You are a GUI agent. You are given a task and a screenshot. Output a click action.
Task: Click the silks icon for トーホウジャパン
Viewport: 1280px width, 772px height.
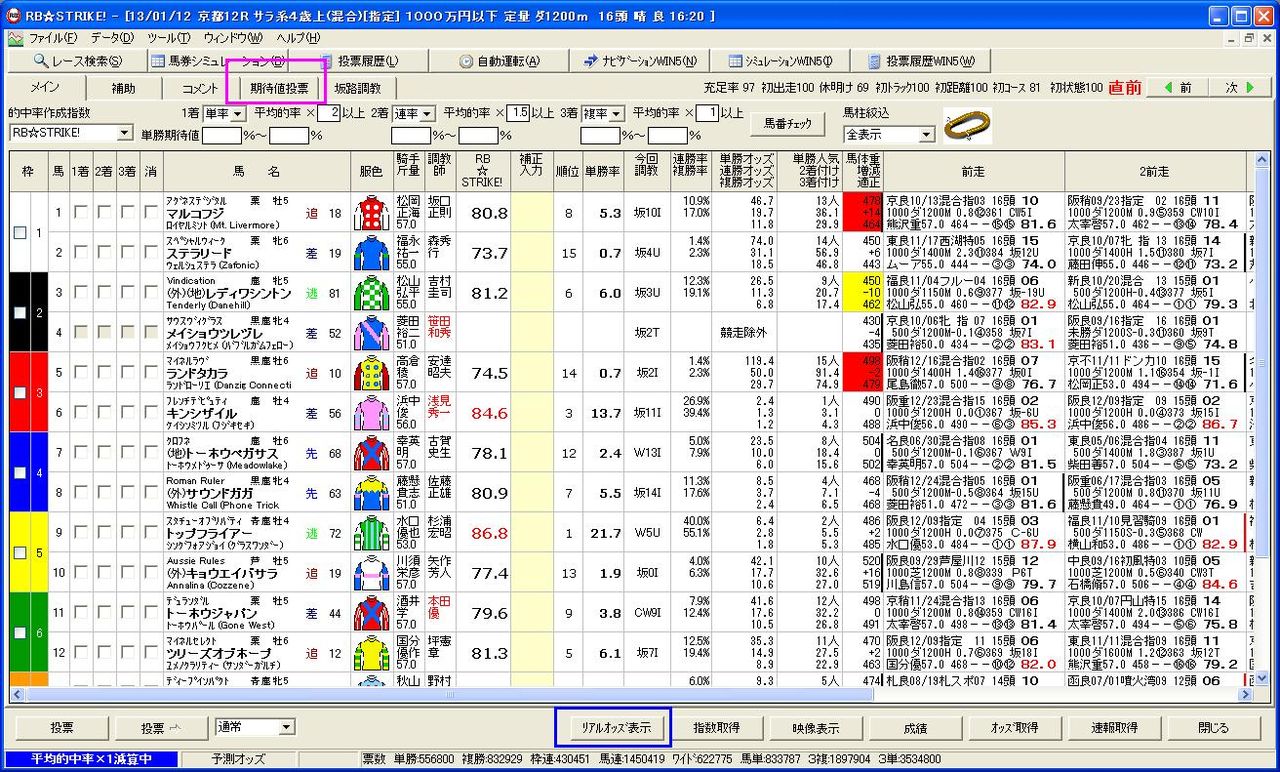pos(371,612)
